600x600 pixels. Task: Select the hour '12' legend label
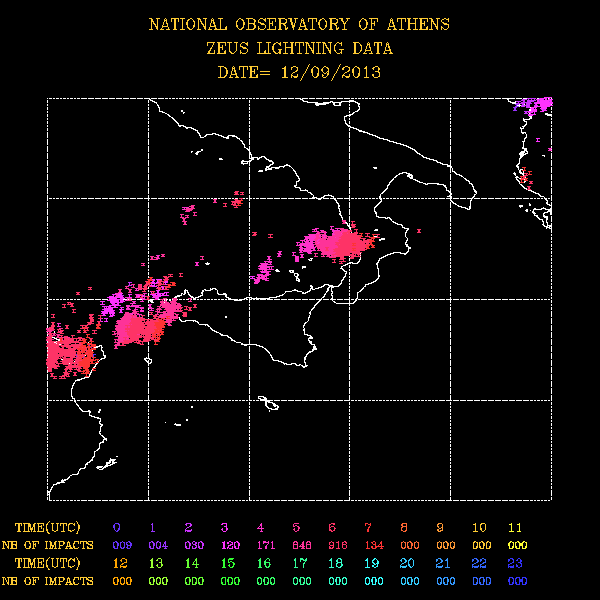[120, 563]
